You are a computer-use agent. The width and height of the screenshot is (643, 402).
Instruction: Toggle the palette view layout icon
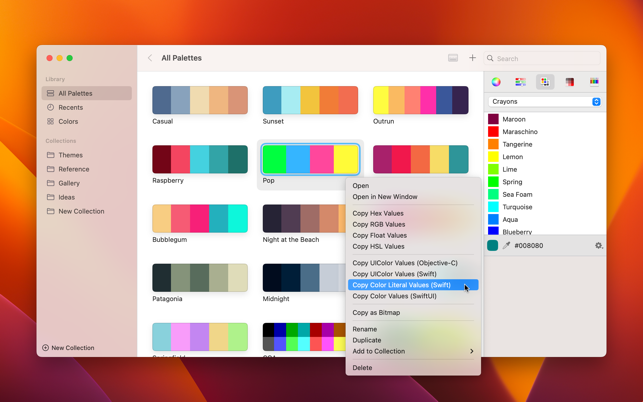point(453,58)
